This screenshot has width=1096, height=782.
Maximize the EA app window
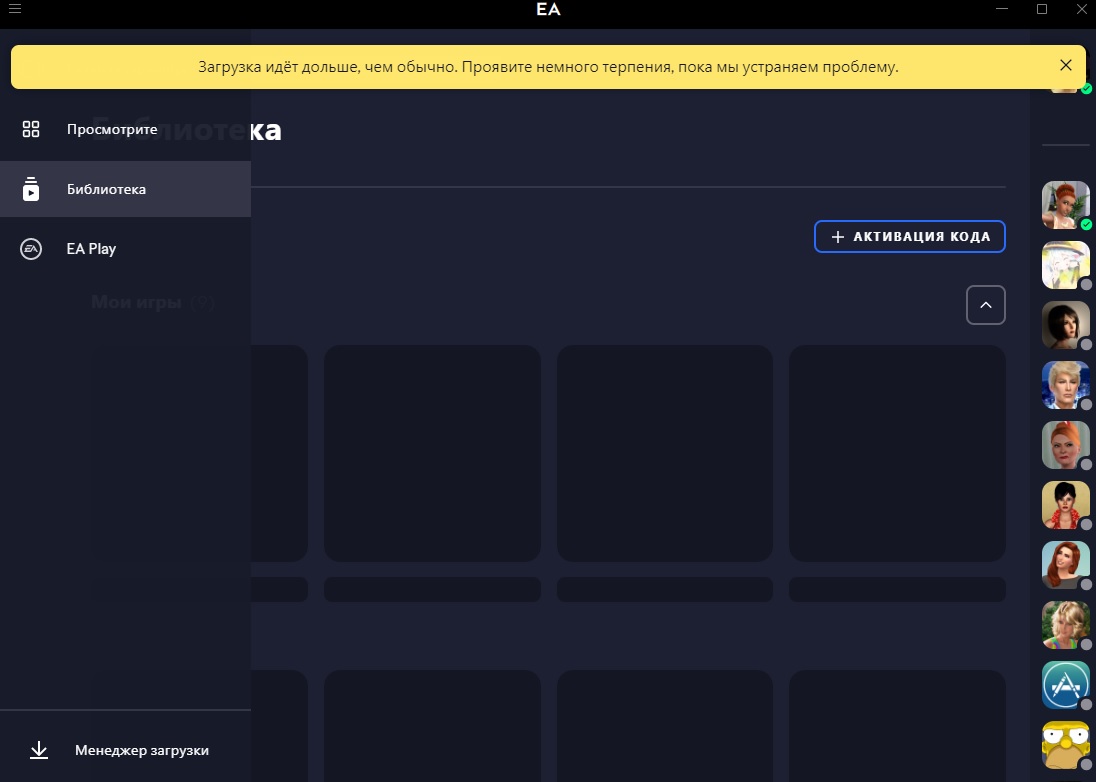point(1041,9)
